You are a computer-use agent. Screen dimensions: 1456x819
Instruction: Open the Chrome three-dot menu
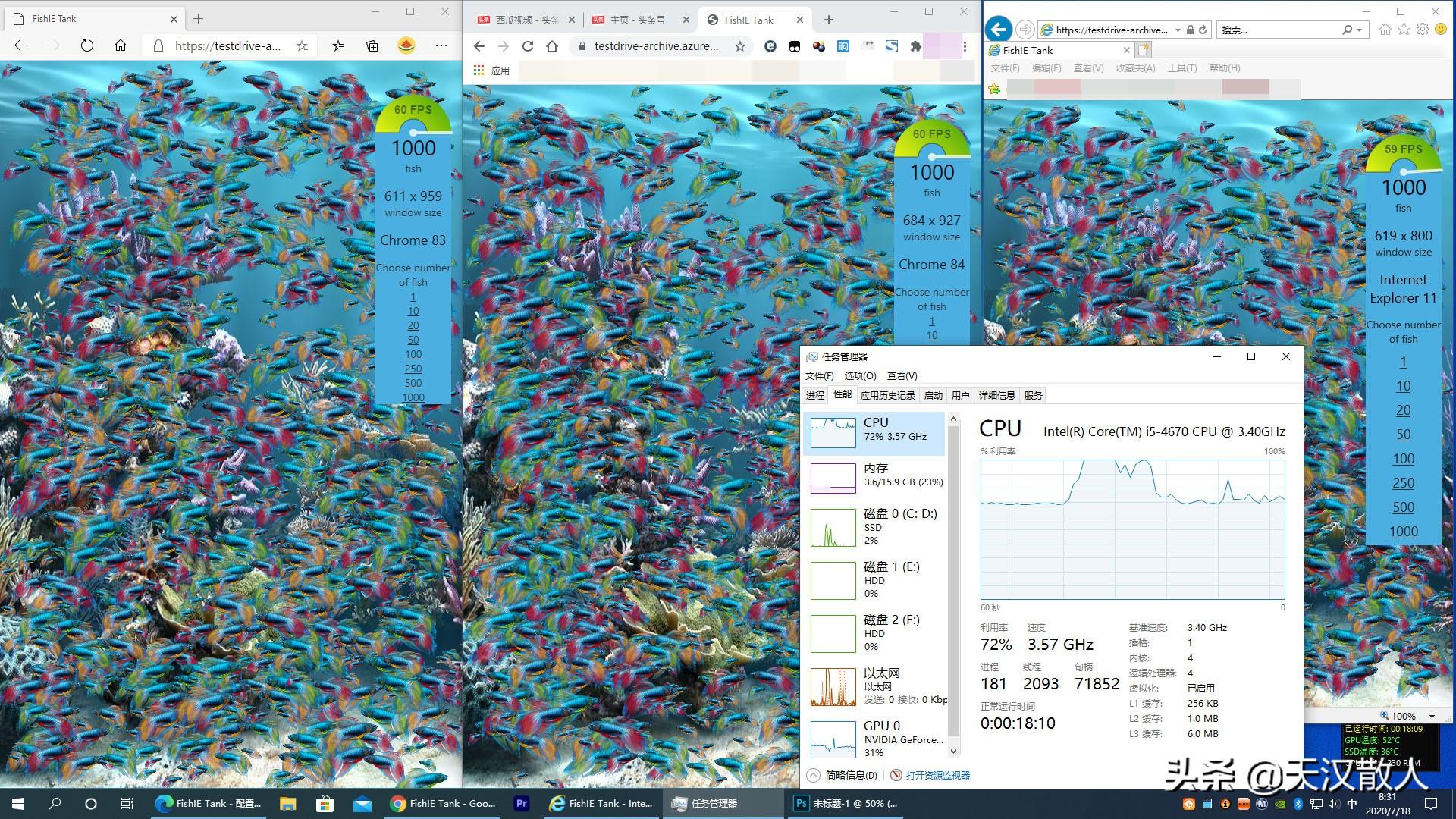coord(965,46)
